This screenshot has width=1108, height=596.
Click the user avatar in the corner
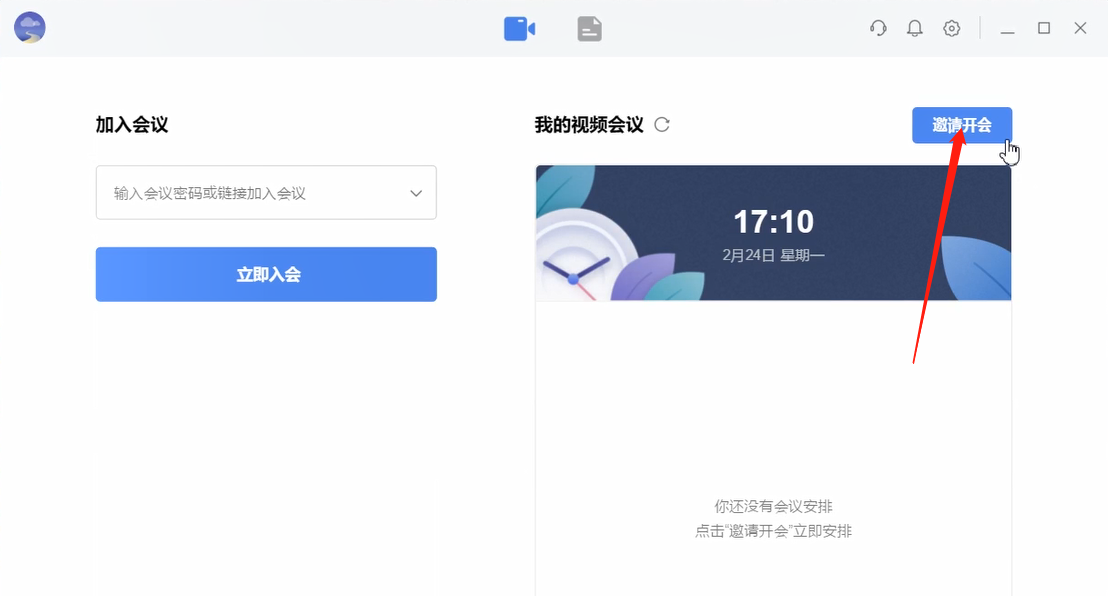pos(29,28)
